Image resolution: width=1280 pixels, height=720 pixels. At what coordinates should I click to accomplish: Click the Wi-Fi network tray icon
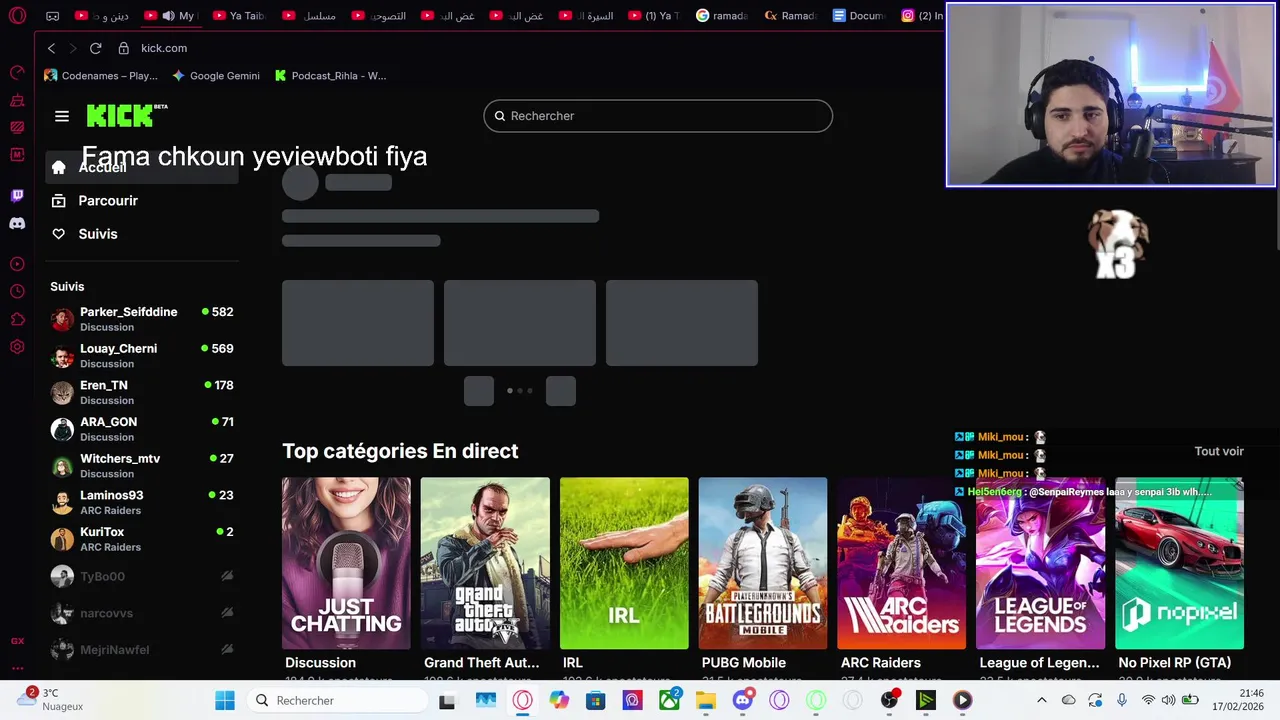(x=1148, y=700)
